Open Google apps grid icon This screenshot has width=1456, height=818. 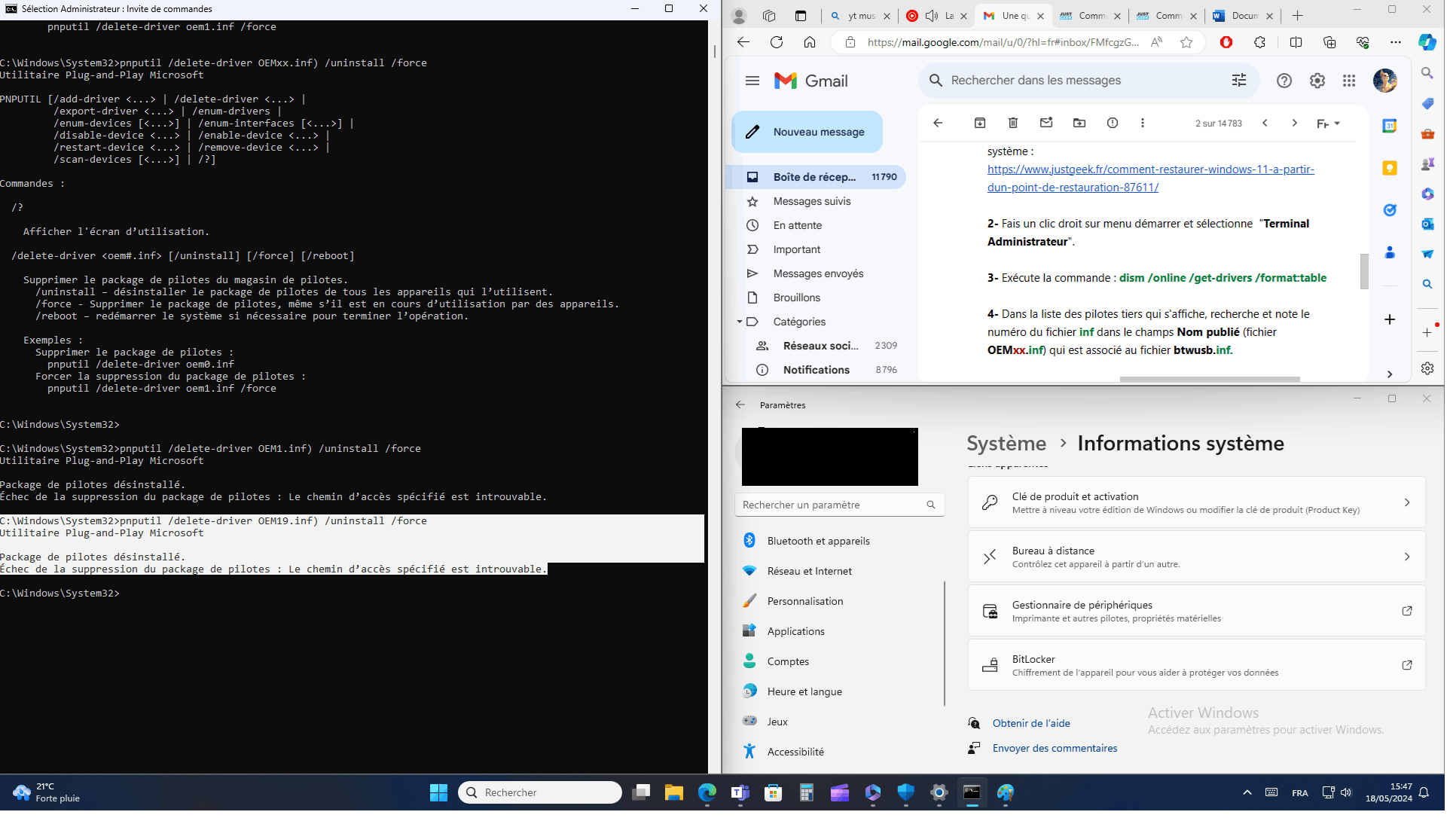tap(1349, 81)
